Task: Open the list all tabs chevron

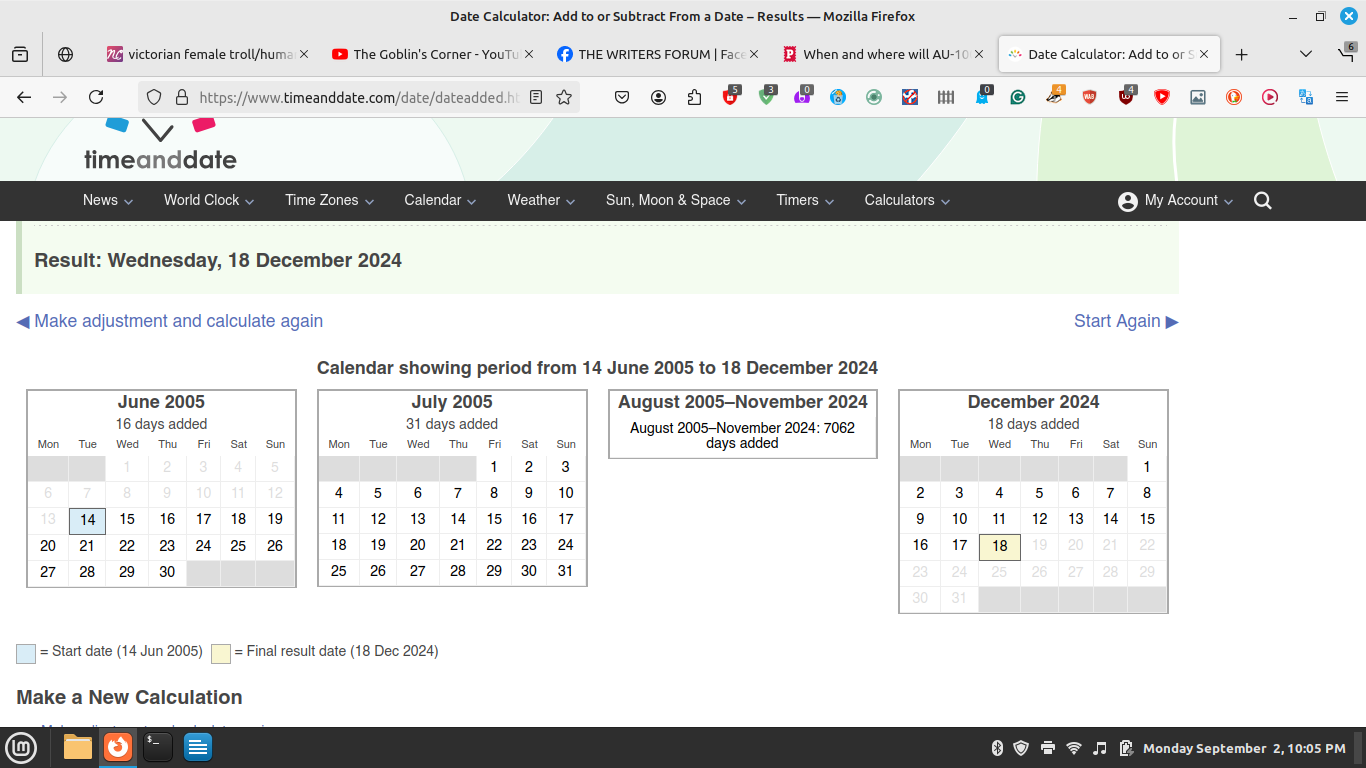Action: pos(1305,54)
